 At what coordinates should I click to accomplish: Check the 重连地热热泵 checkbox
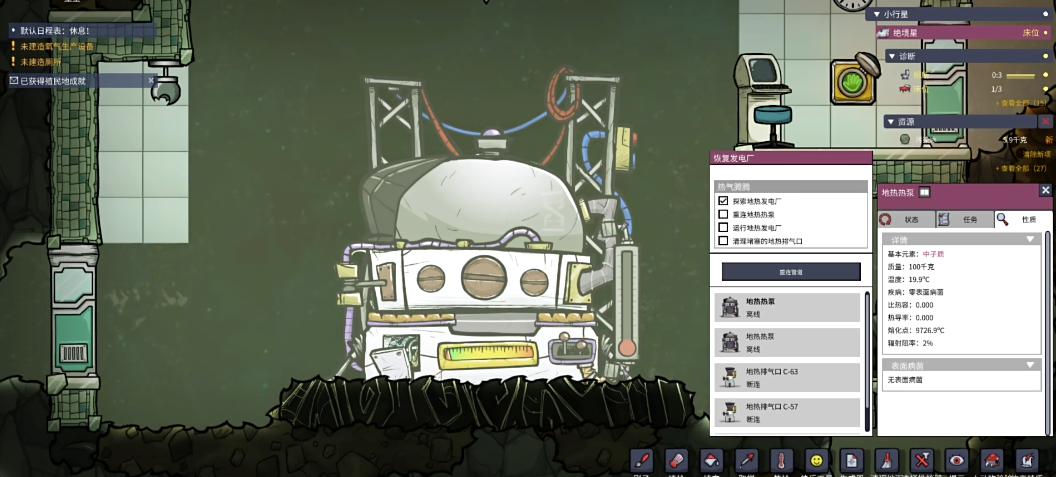(x=723, y=214)
